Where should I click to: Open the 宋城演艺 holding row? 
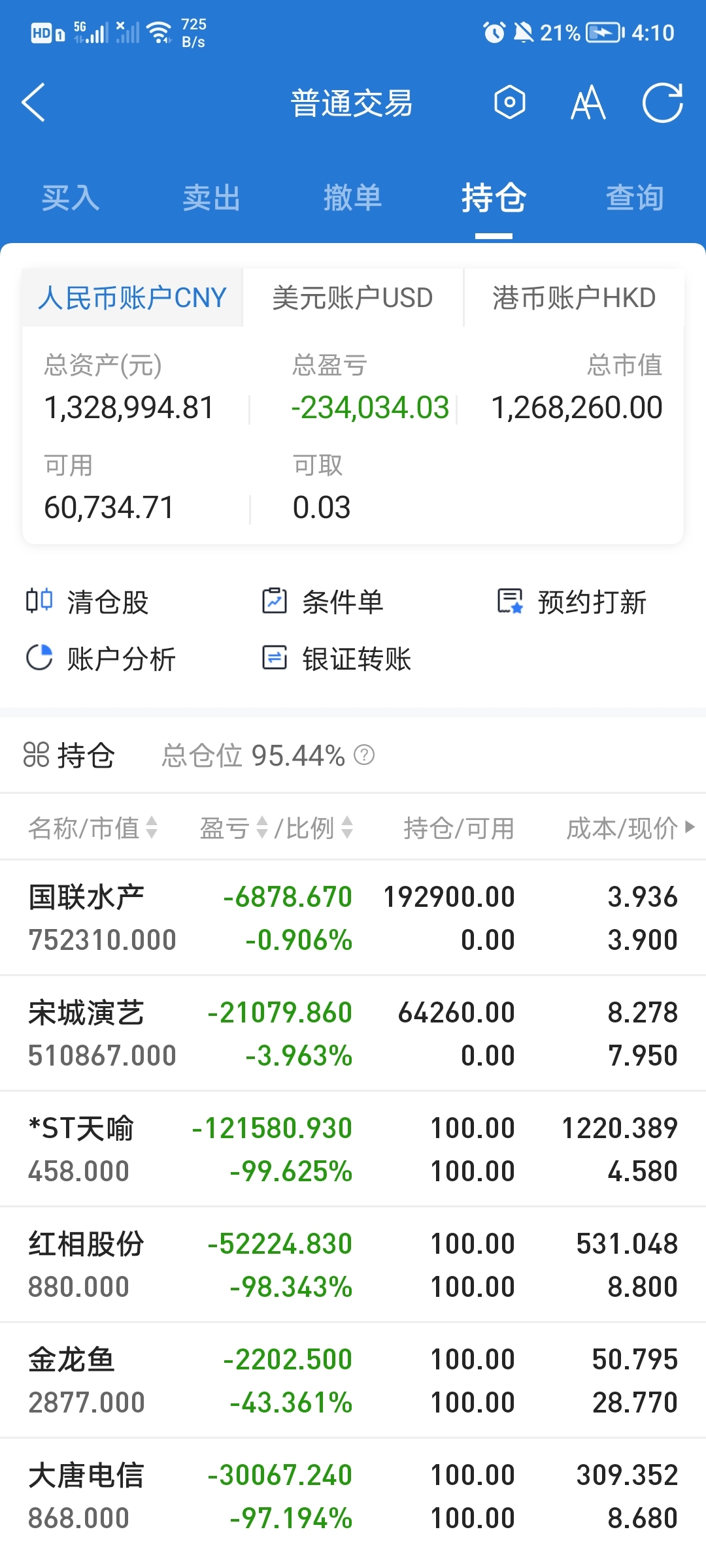pyautogui.click(x=353, y=1034)
